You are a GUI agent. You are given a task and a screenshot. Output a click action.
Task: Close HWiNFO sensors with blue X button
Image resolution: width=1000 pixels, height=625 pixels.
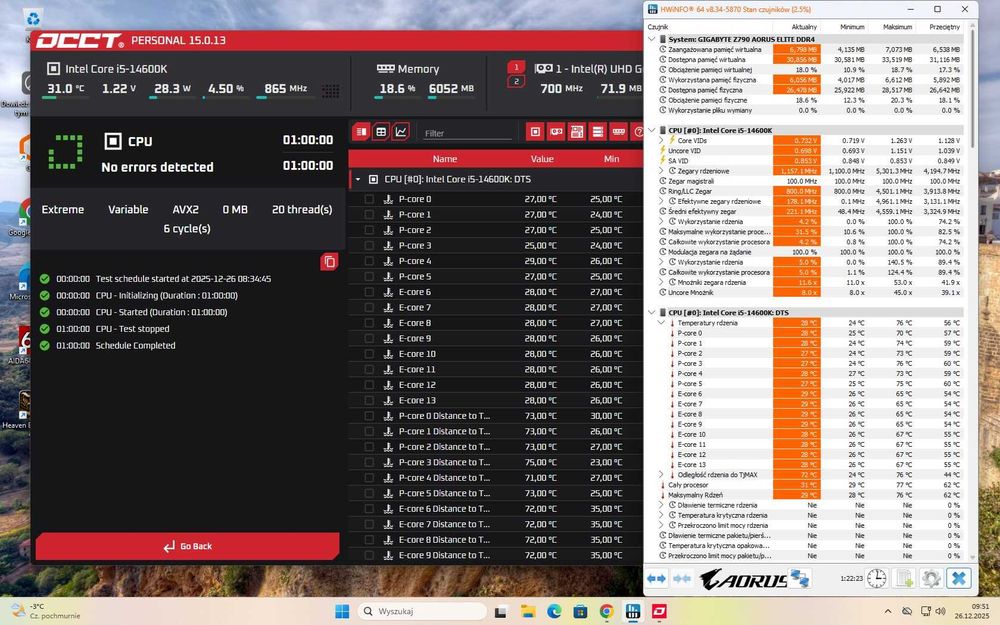point(959,578)
